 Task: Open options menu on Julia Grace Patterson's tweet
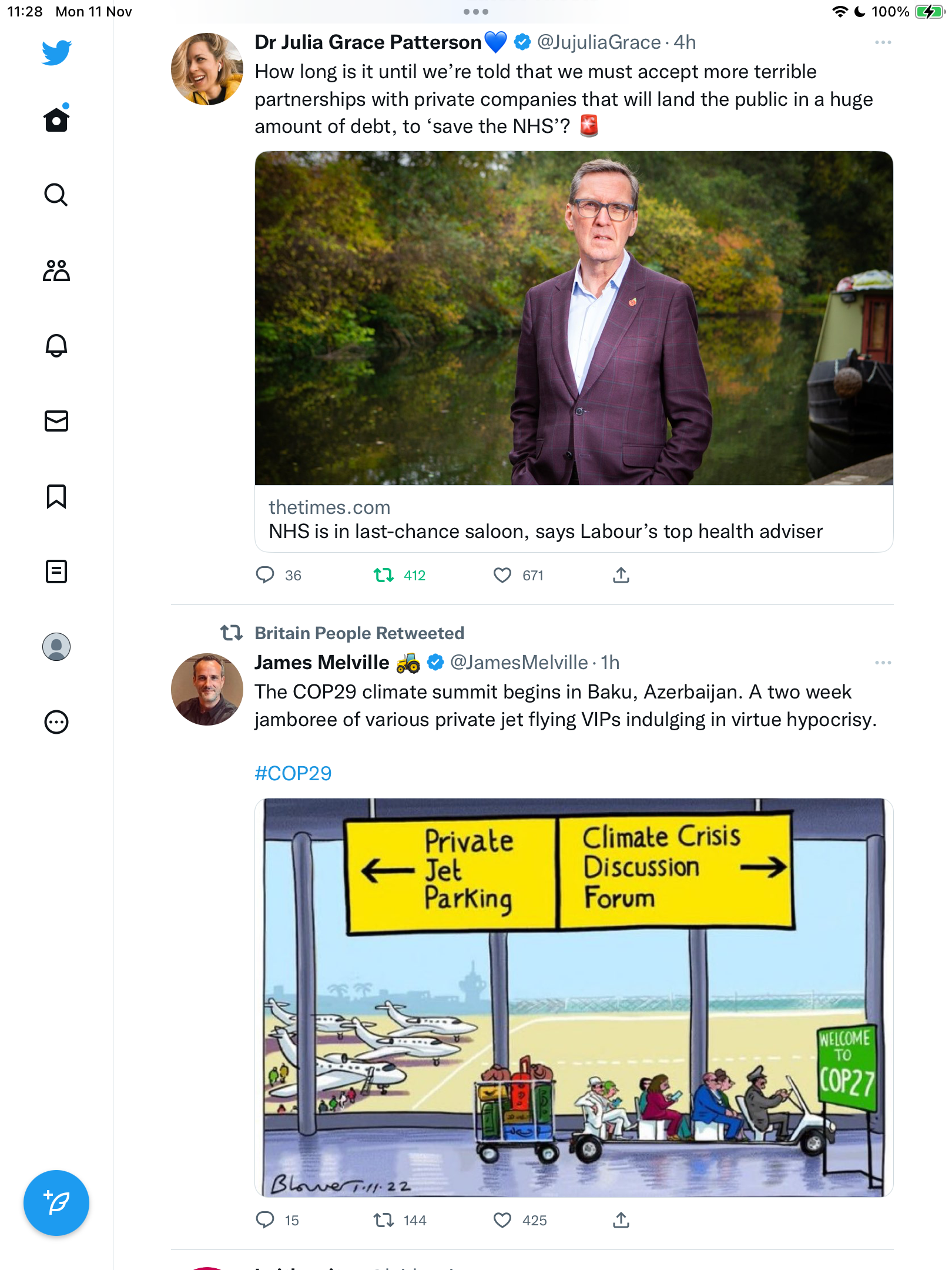pyautogui.click(x=883, y=42)
